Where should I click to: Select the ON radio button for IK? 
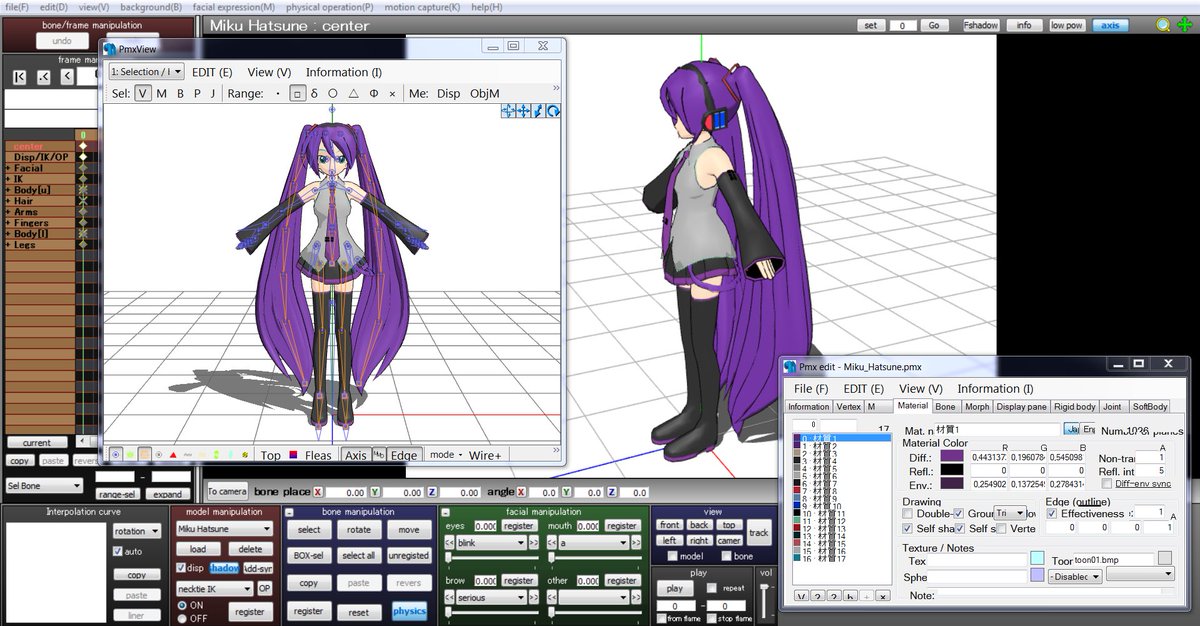pyautogui.click(x=181, y=606)
